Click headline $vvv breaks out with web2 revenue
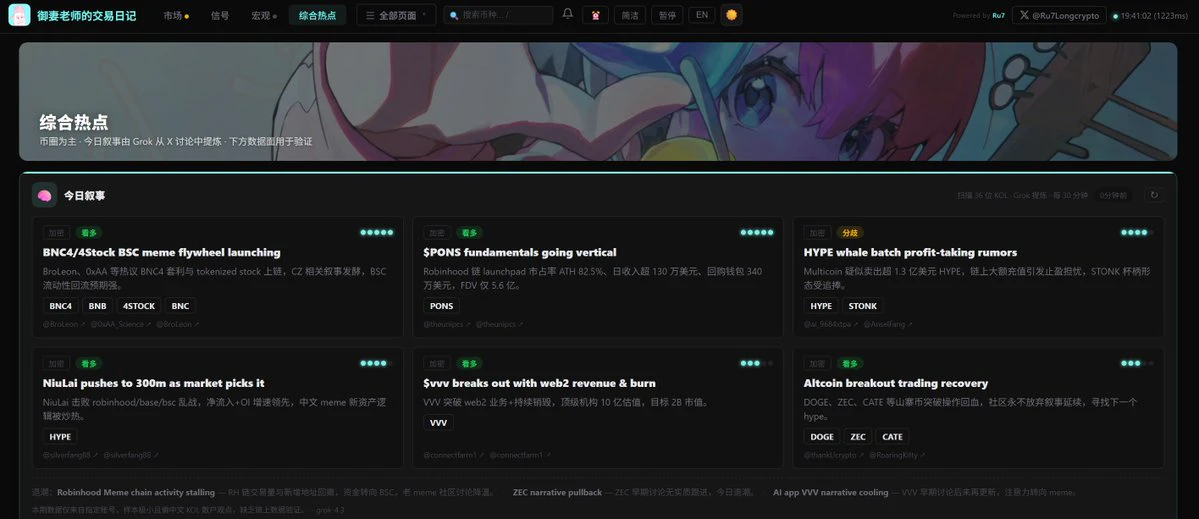1199x519 pixels. tap(539, 383)
